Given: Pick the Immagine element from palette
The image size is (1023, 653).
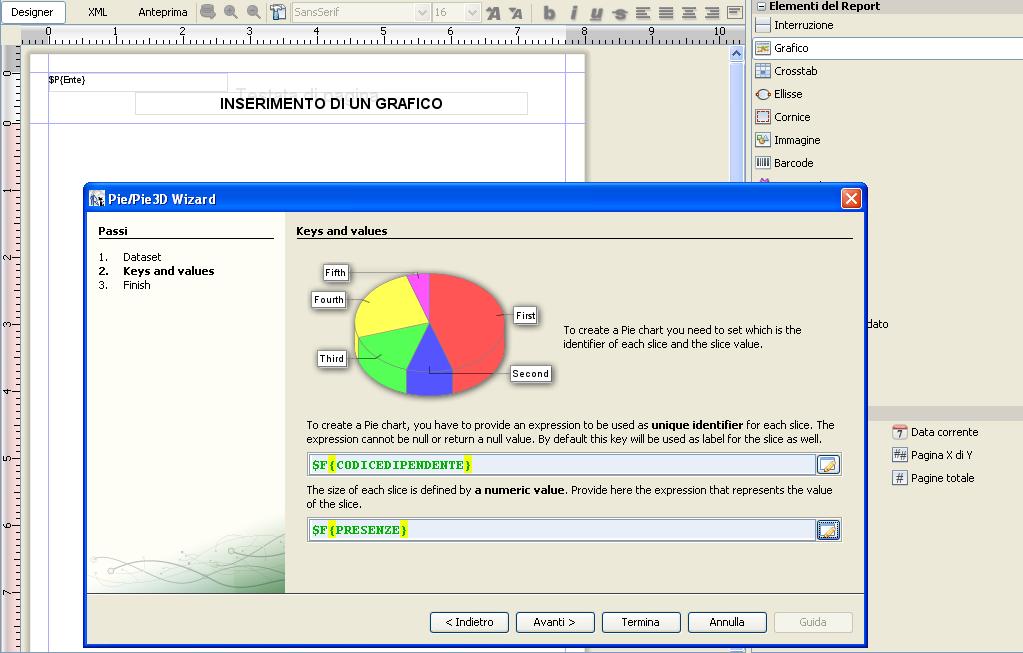Looking at the screenshot, I should click(796, 140).
